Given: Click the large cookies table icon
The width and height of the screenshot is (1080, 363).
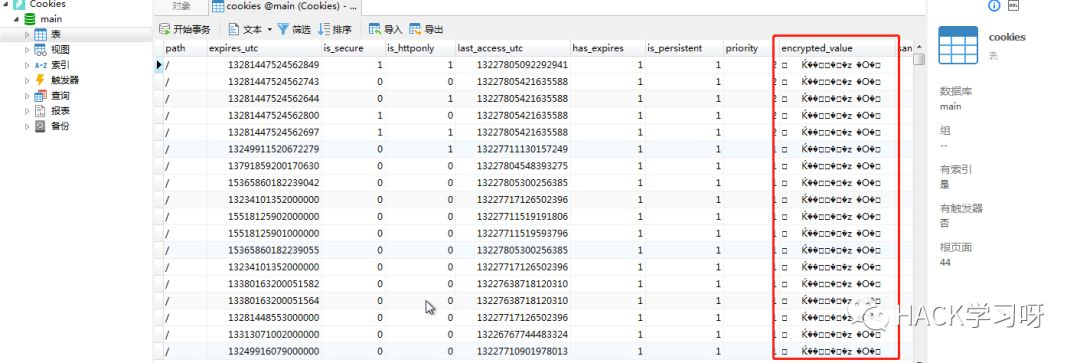Looking at the screenshot, I should click(958, 45).
